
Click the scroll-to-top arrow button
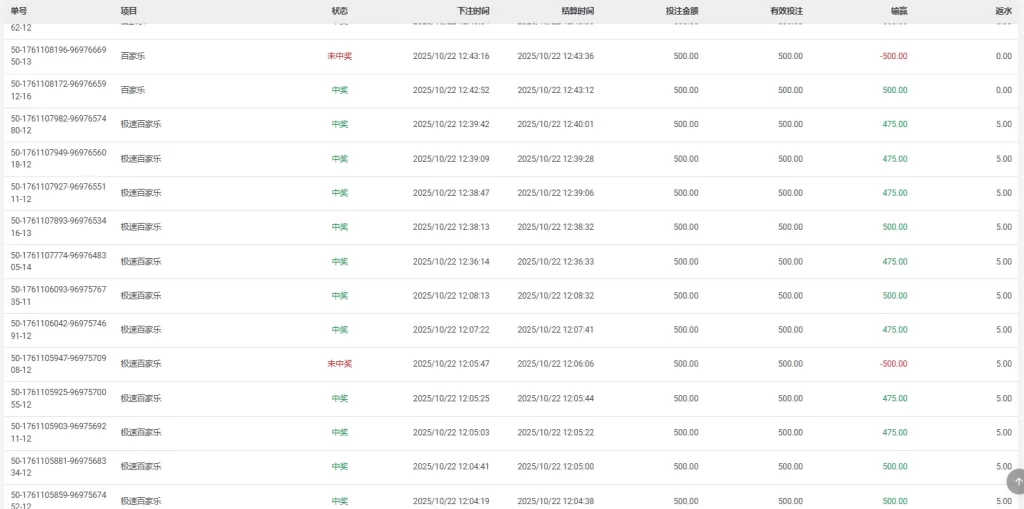[1017, 482]
